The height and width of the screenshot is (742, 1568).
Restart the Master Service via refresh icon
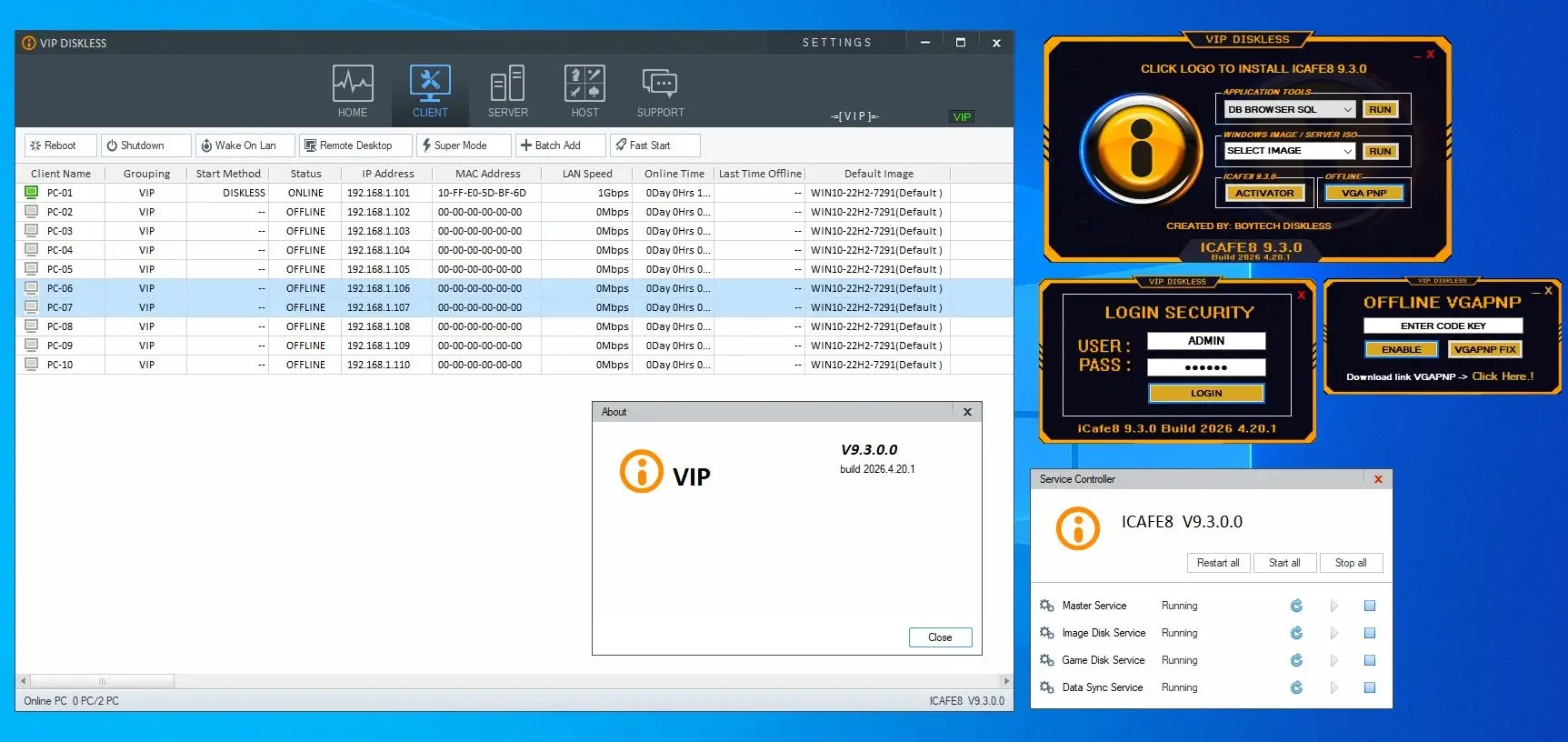coord(1296,606)
